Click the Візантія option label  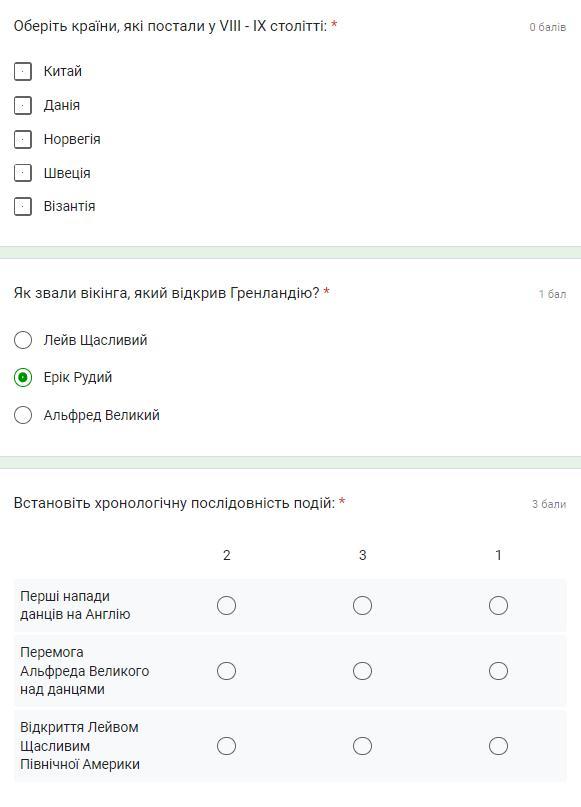[69, 206]
